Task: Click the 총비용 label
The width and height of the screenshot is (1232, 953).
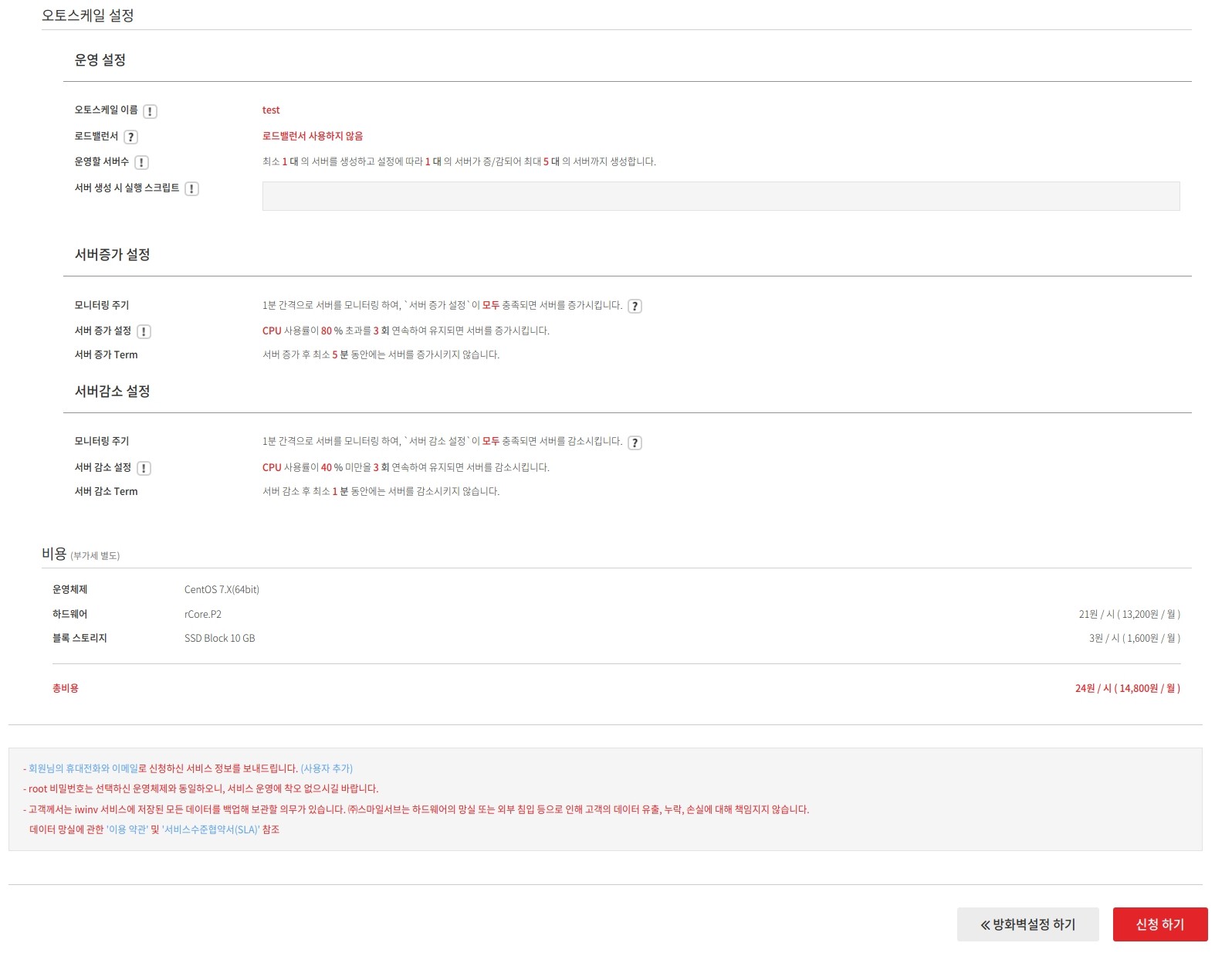Action: pos(66,688)
